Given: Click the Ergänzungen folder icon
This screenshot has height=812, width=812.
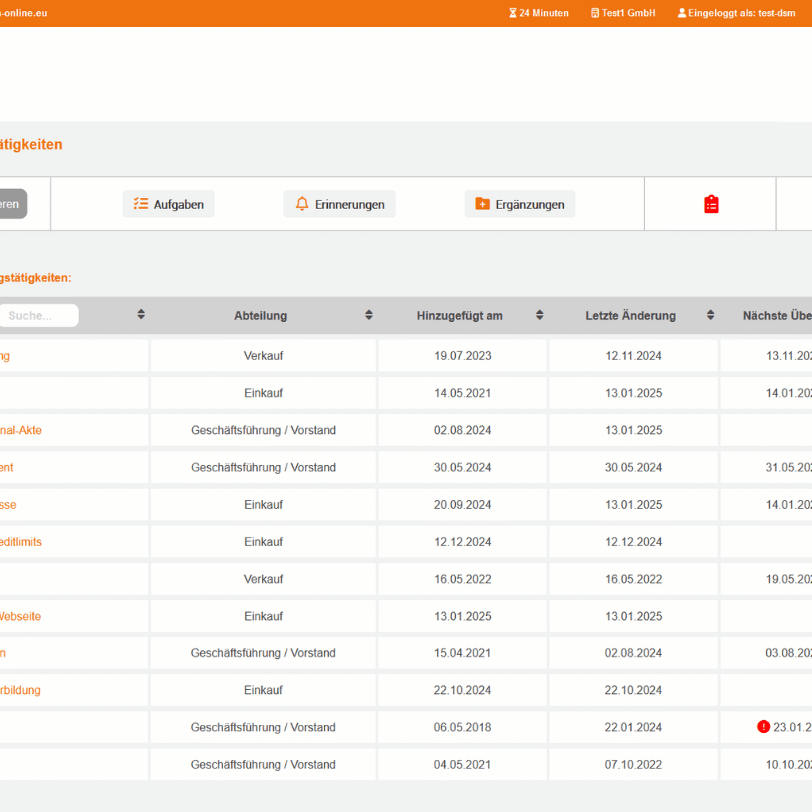Looking at the screenshot, I should point(482,204).
